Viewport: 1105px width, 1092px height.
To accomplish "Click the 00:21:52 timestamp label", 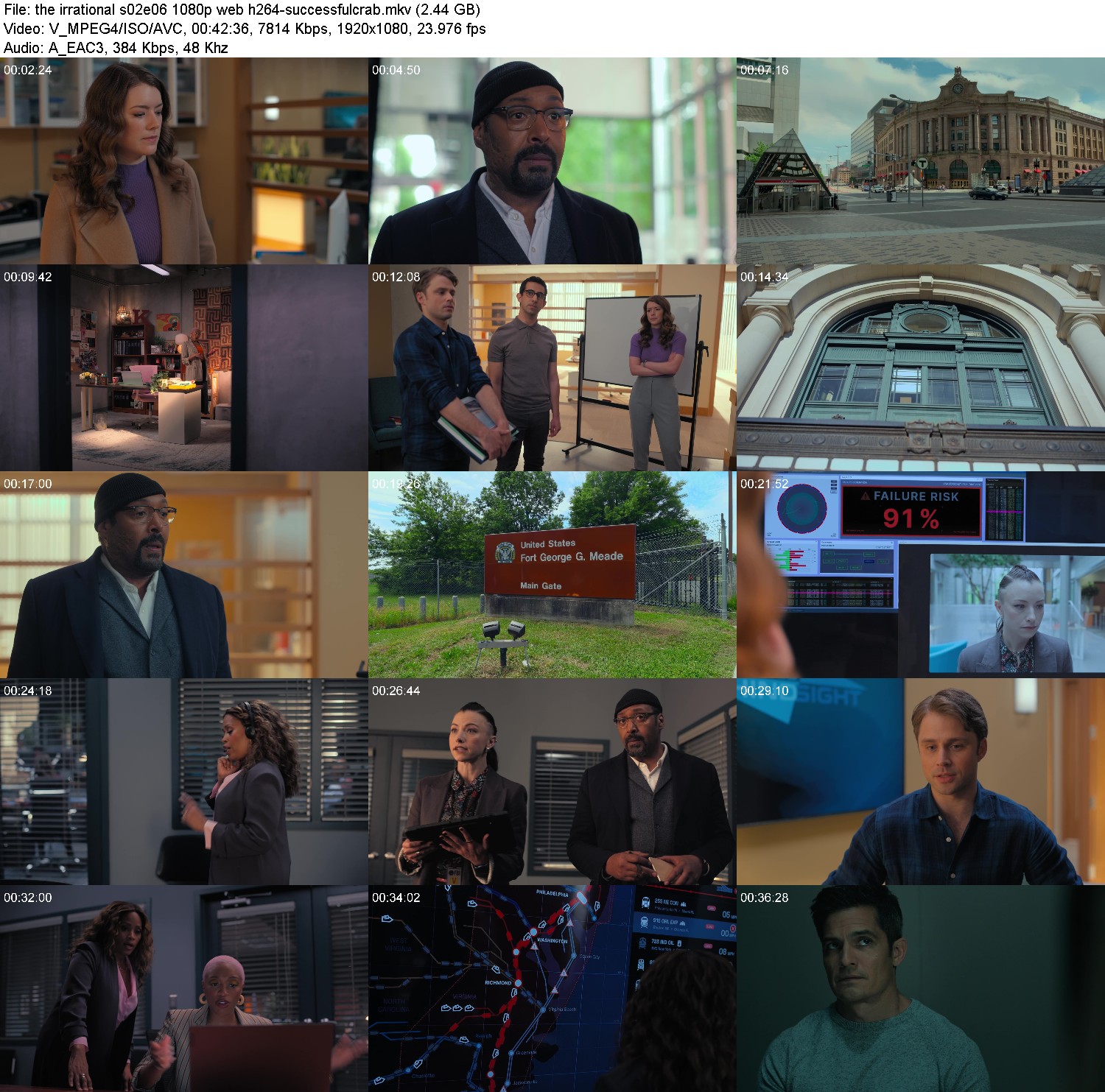I will (764, 484).
